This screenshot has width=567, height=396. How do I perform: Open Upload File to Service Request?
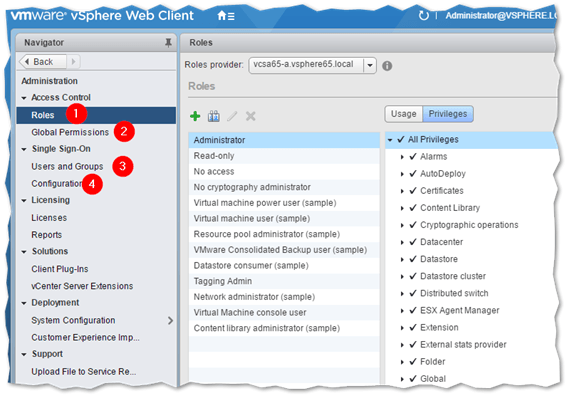pos(84,372)
